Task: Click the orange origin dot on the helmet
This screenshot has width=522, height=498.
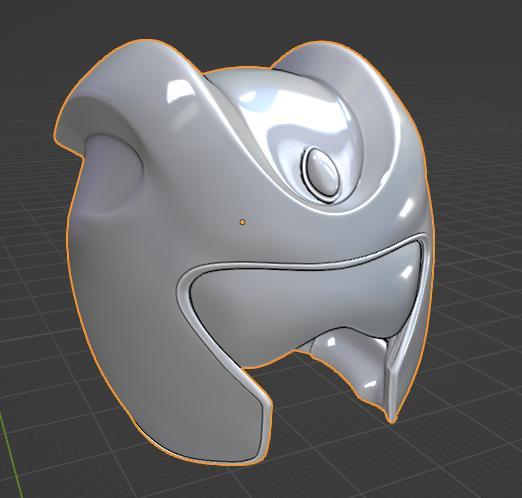Action: click(x=243, y=222)
